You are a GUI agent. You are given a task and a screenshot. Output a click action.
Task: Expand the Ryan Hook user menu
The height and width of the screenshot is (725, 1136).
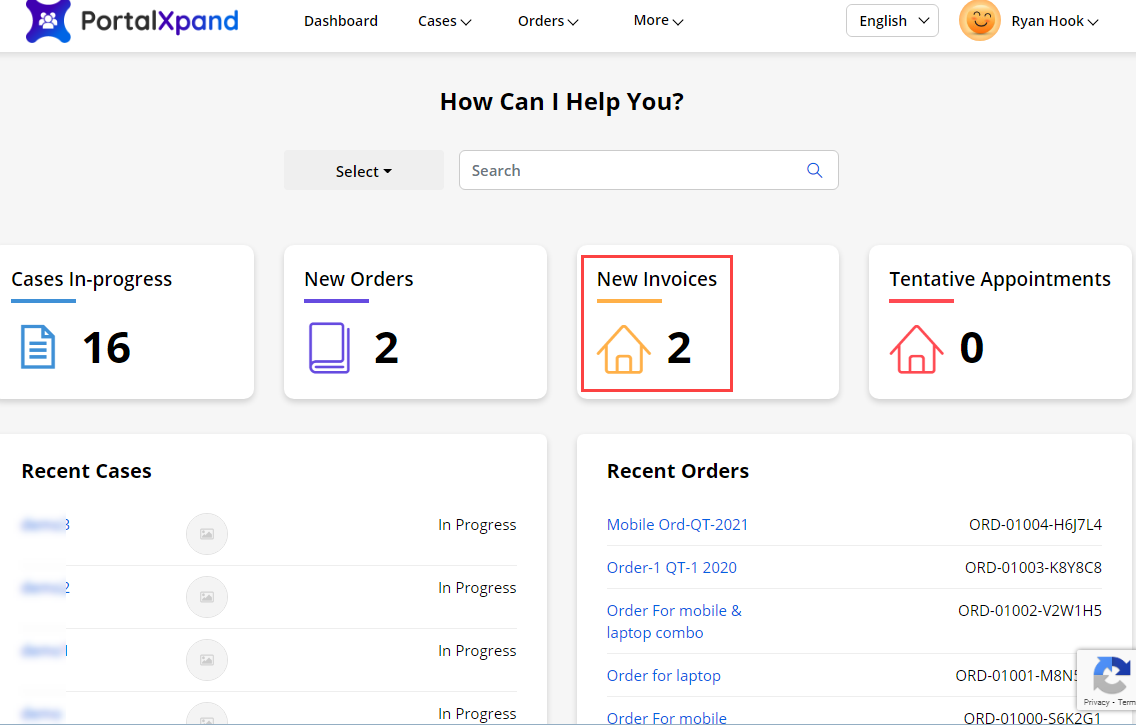[x=1054, y=21]
